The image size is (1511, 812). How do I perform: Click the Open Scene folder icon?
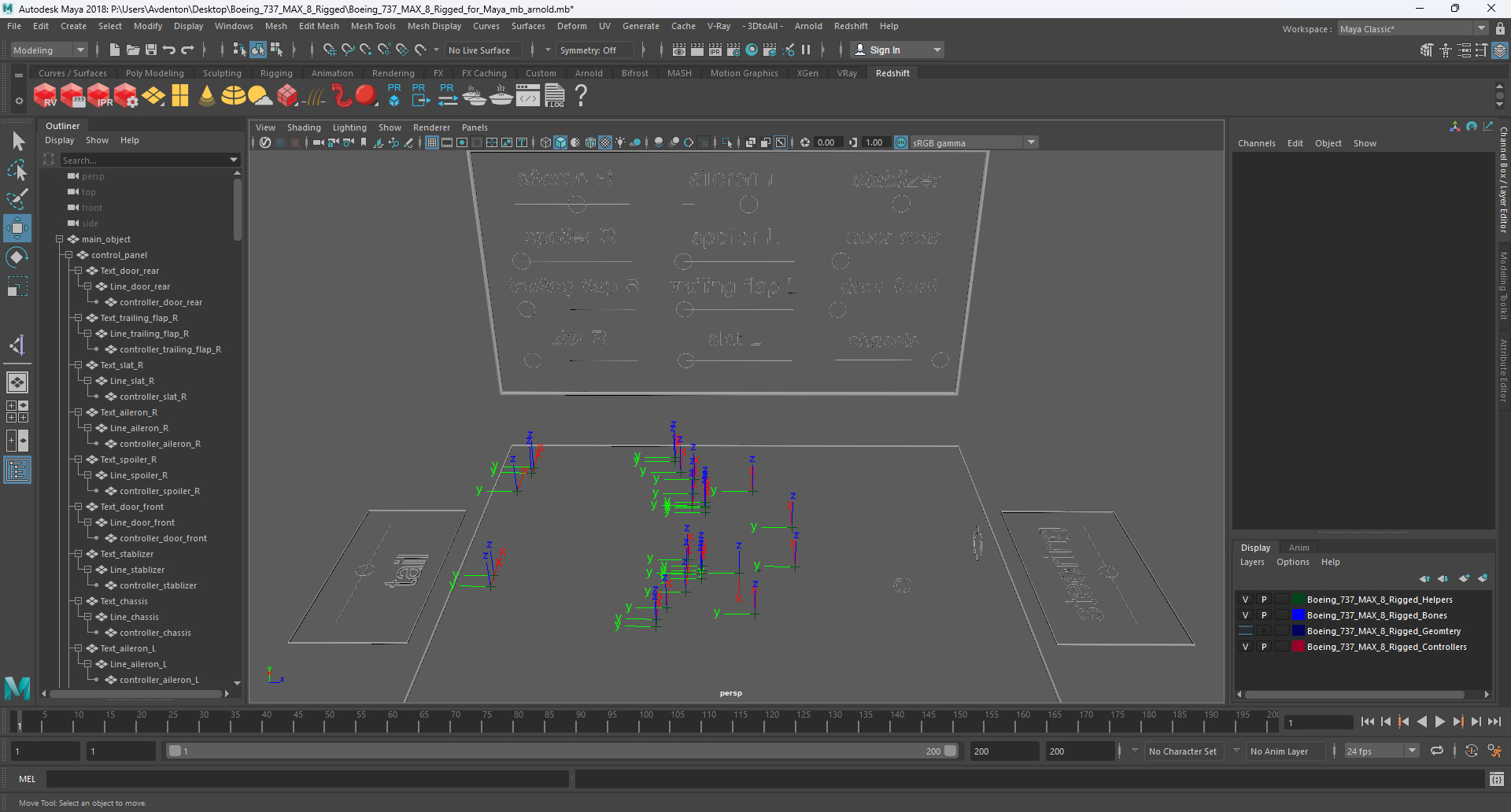pos(133,50)
